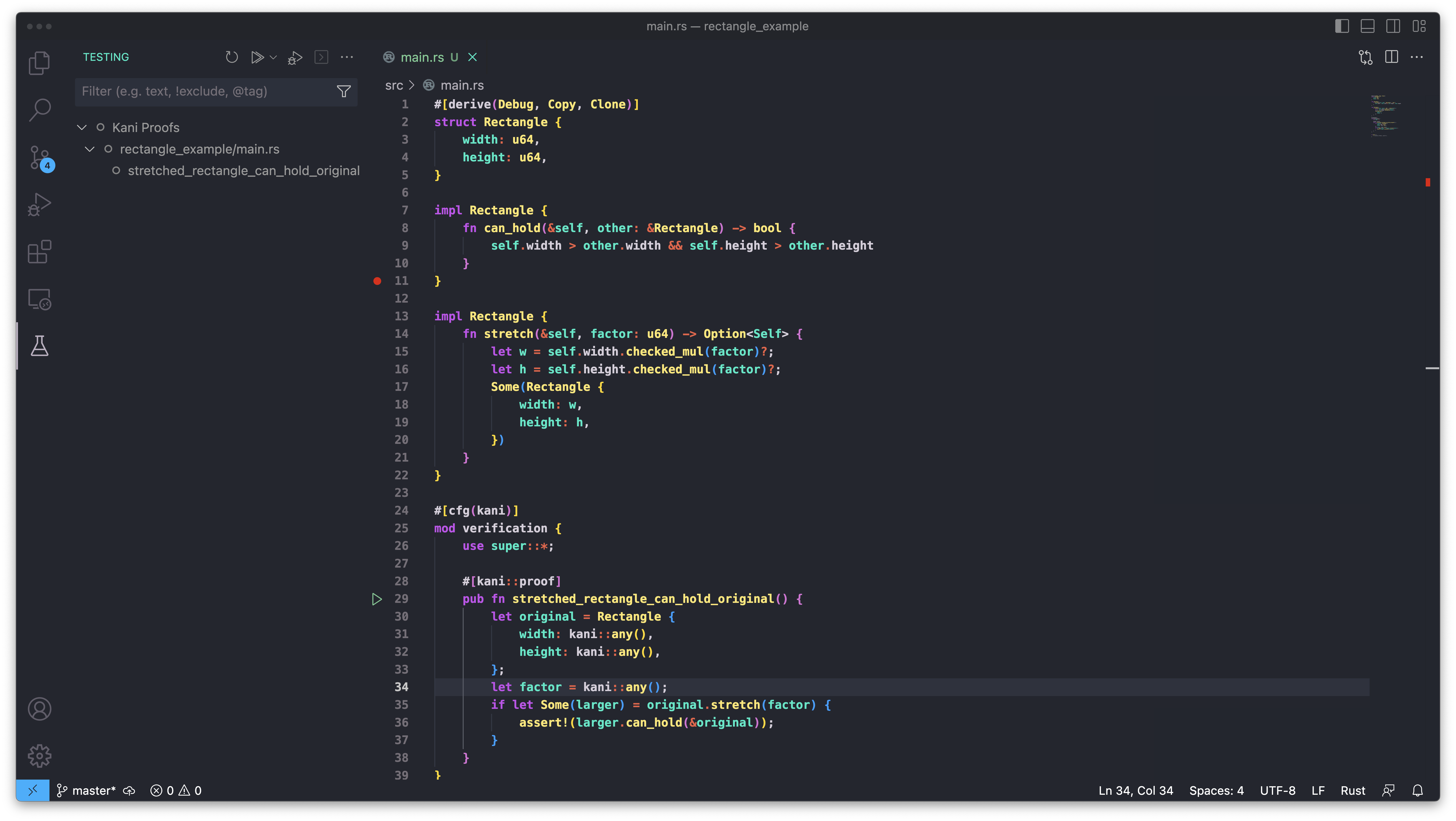
Task: Open editor more actions ellipsis
Action: coord(1417,57)
